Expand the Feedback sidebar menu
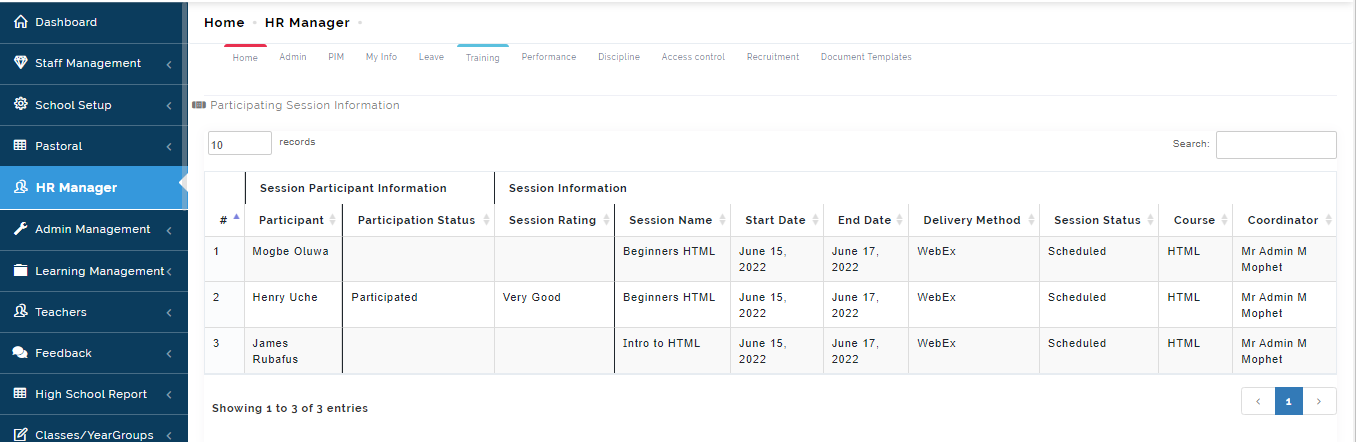This screenshot has height=442, width=1356. click(x=169, y=354)
